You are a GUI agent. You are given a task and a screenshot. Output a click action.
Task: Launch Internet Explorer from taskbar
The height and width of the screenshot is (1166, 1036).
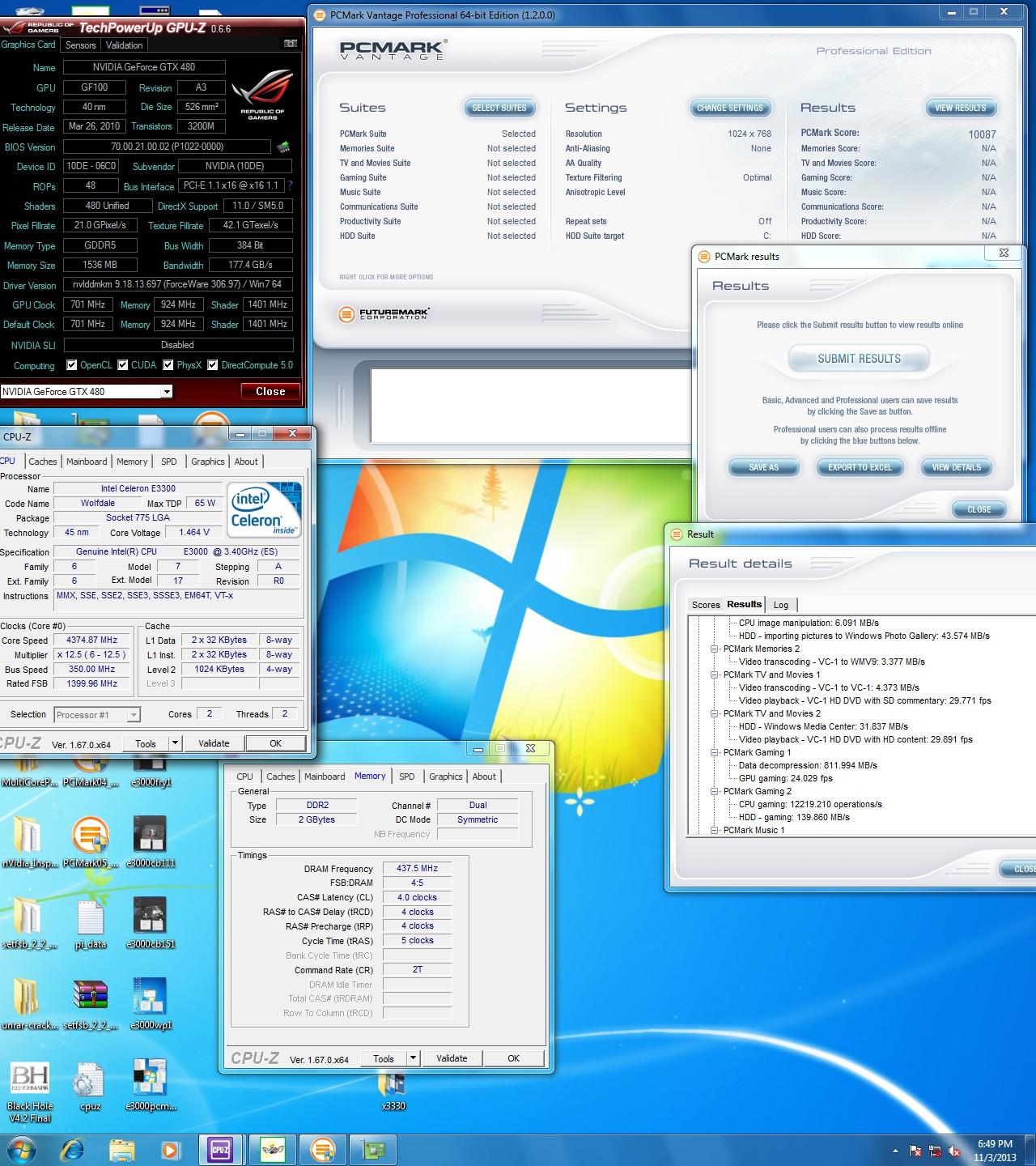(73, 1150)
